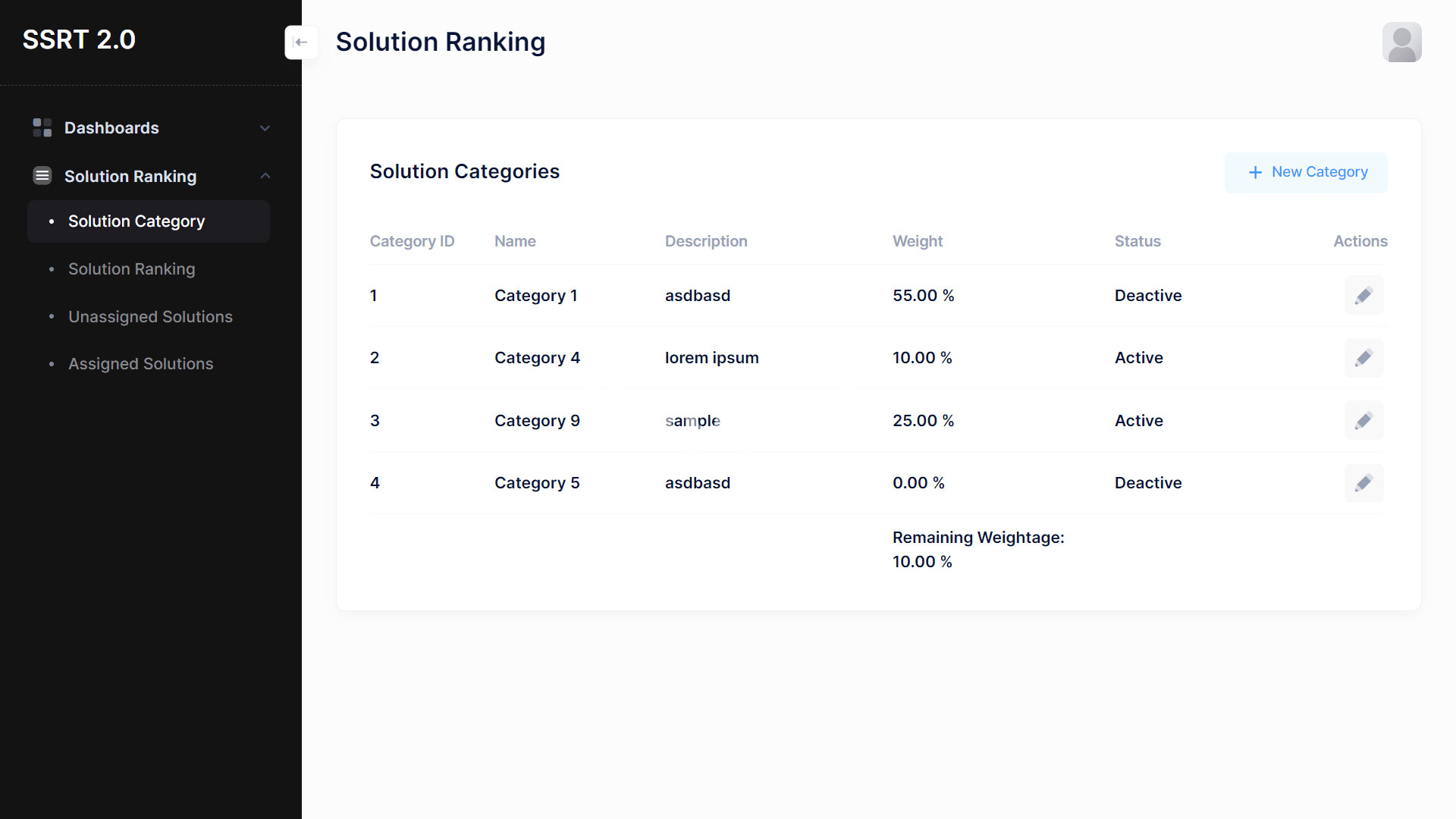Open user avatar profile icon
This screenshot has height=819, width=1456.
click(x=1401, y=42)
